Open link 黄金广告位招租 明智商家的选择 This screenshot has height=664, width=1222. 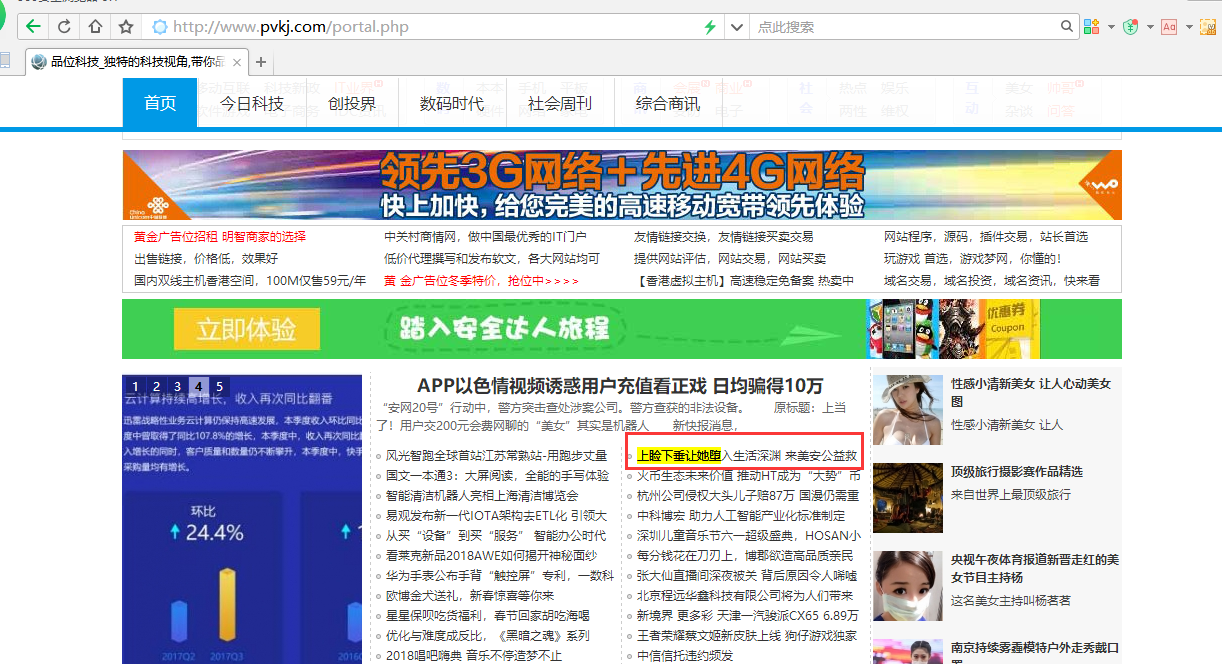220,237
